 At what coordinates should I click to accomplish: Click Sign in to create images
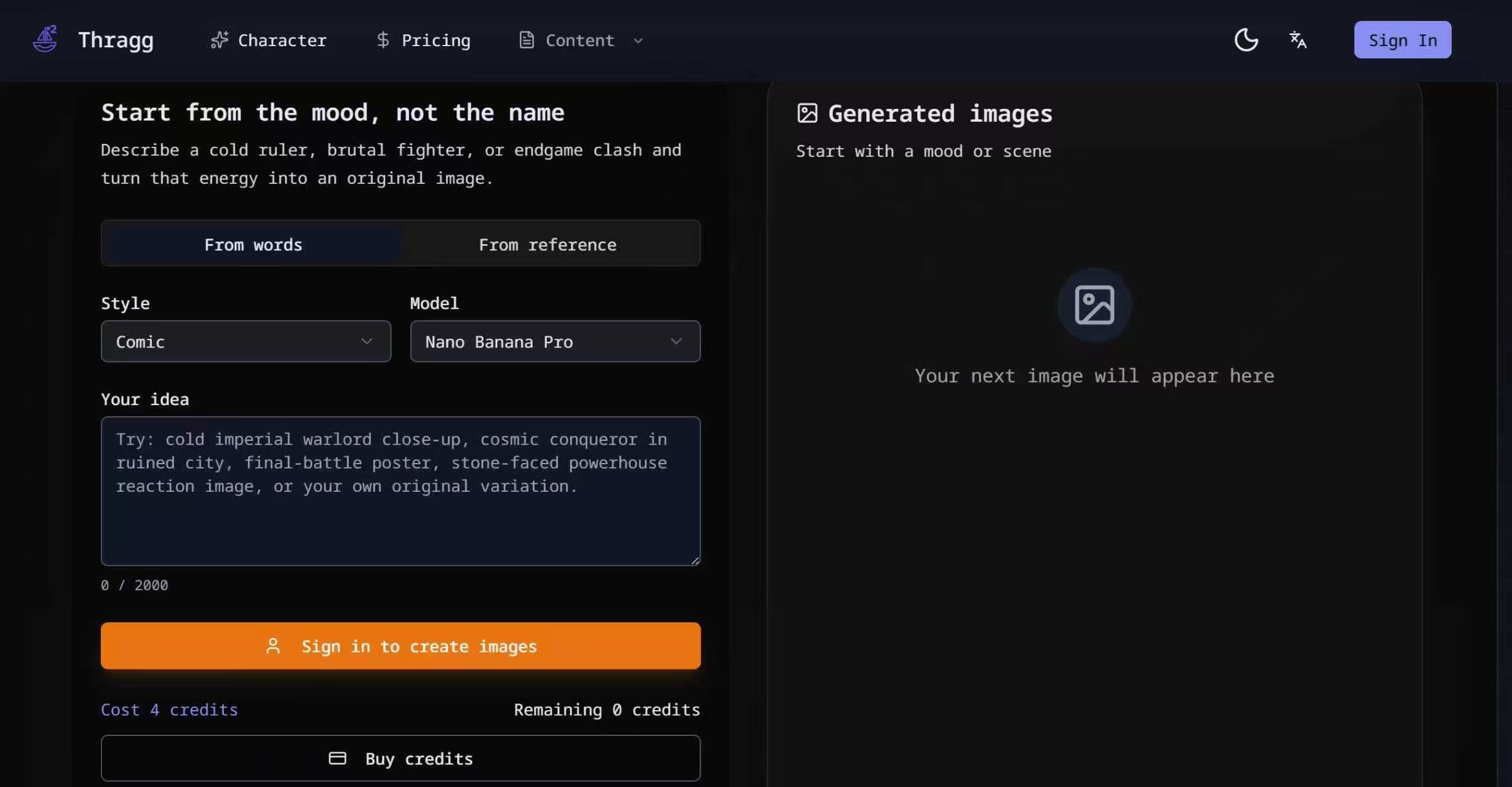pyautogui.click(x=400, y=646)
